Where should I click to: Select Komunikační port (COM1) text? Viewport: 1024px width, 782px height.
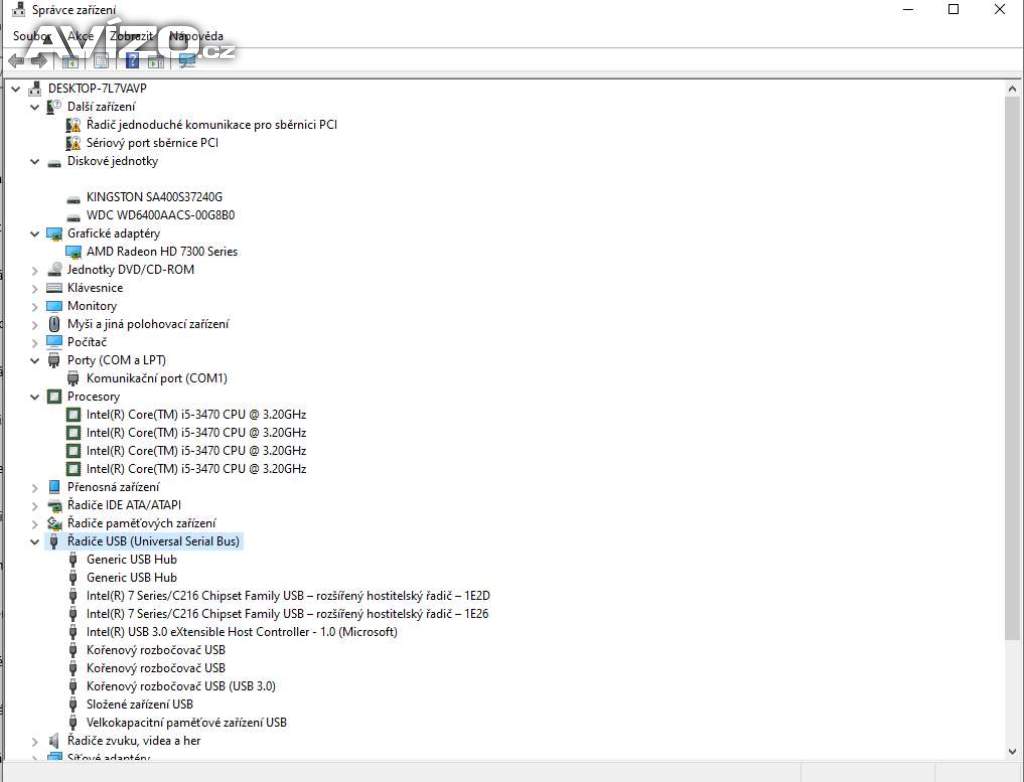(x=157, y=378)
